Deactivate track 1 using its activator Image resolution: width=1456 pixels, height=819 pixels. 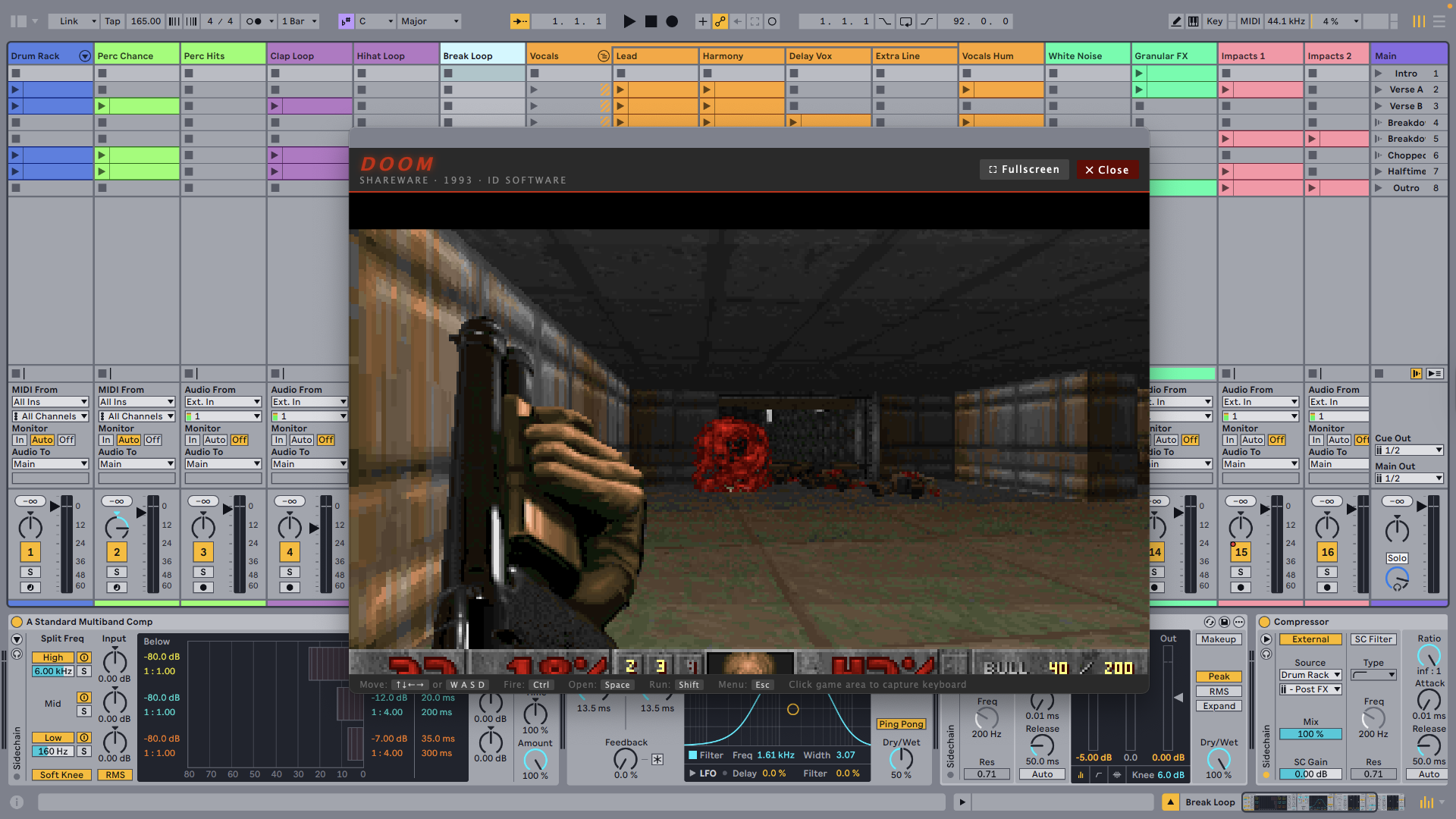pyautogui.click(x=30, y=552)
